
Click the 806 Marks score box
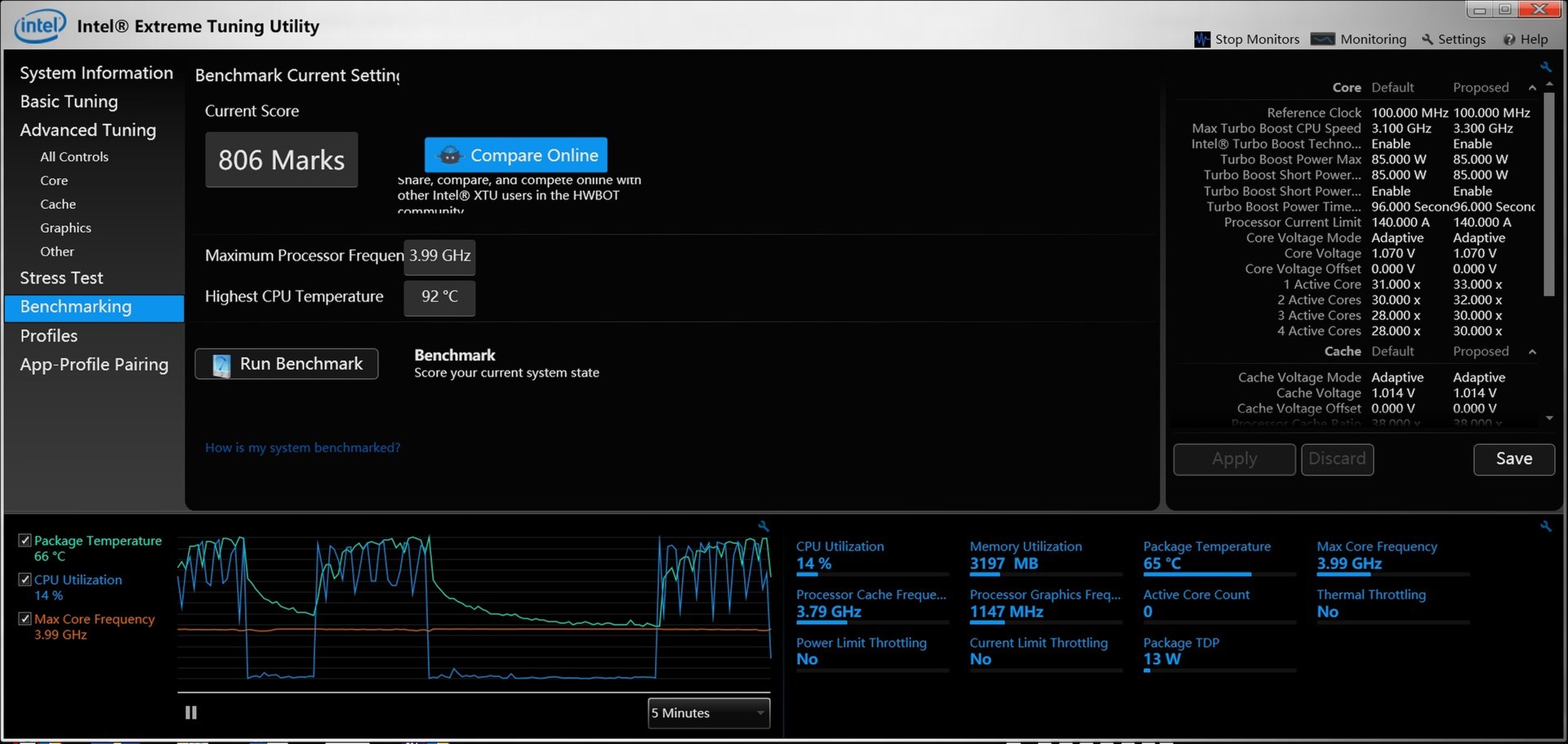282,160
